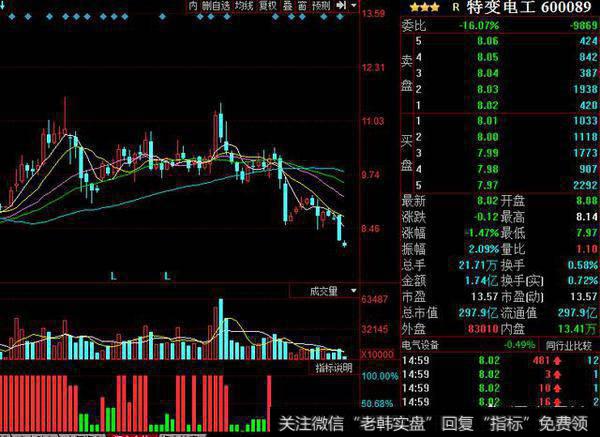Click the 委比 -16.07% value

coord(479,26)
